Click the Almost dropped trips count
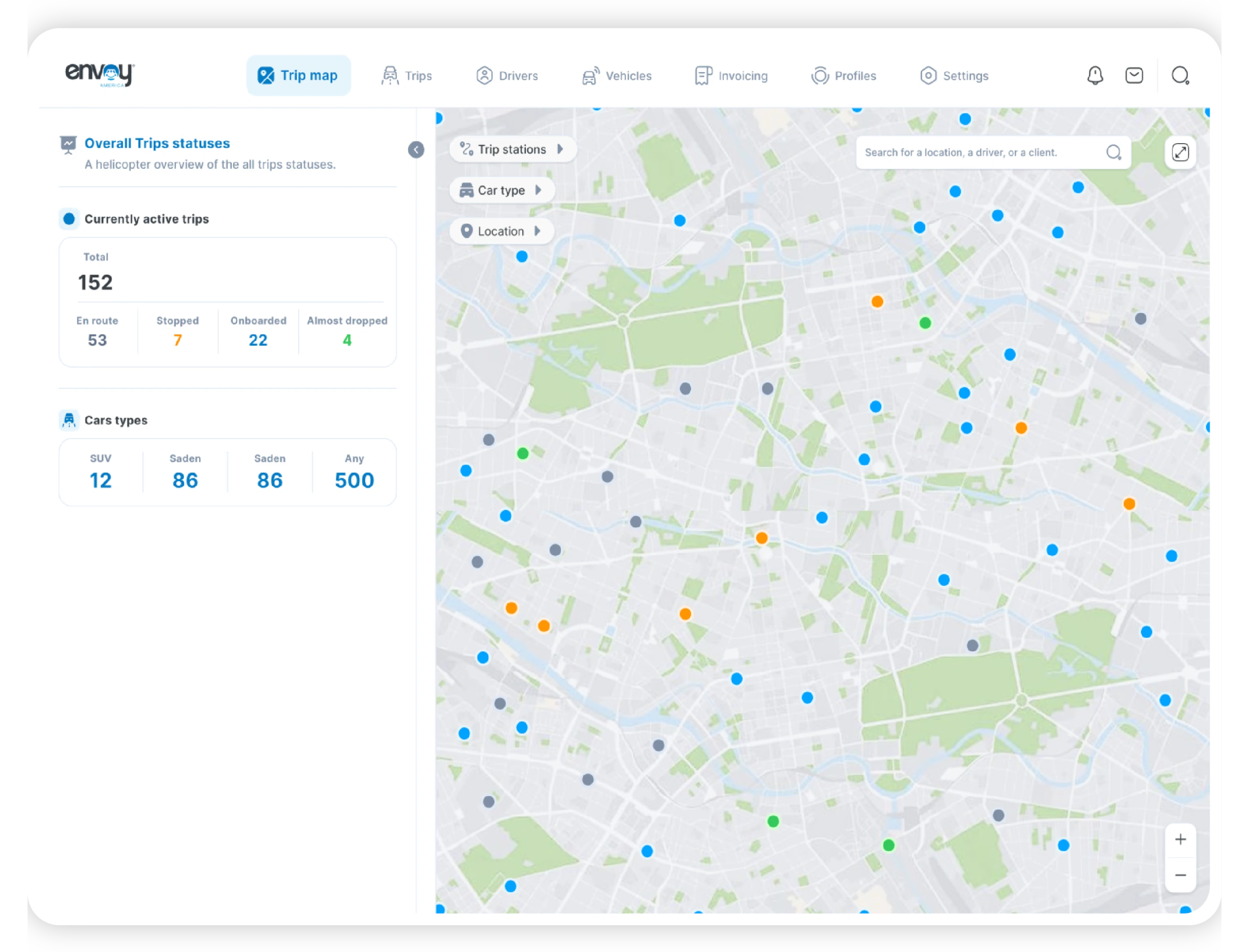Image resolution: width=1249 pixels, height=952 pixels. pos(347,339)
